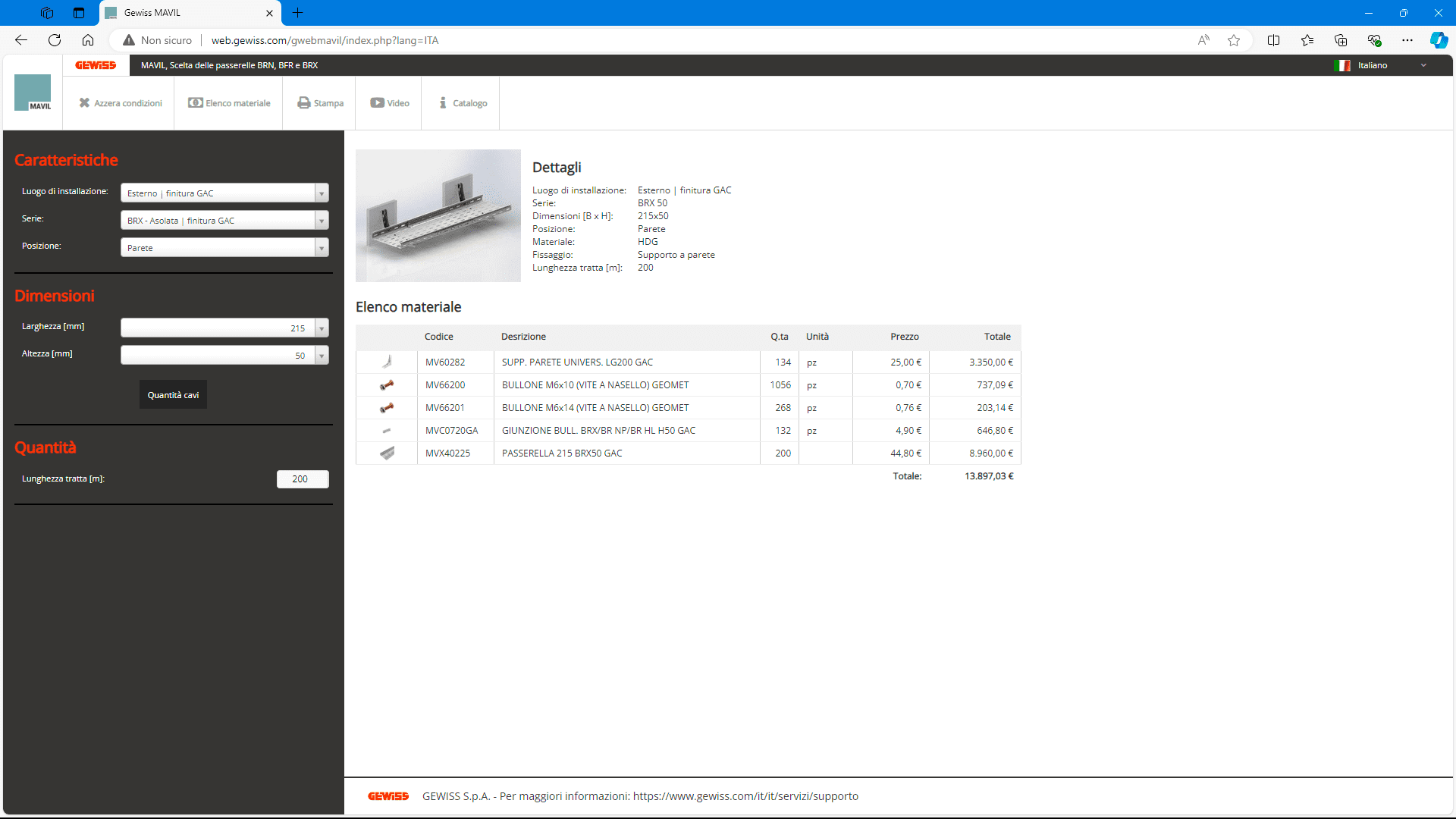Reload the page with refresh icon

pos(55,40)
